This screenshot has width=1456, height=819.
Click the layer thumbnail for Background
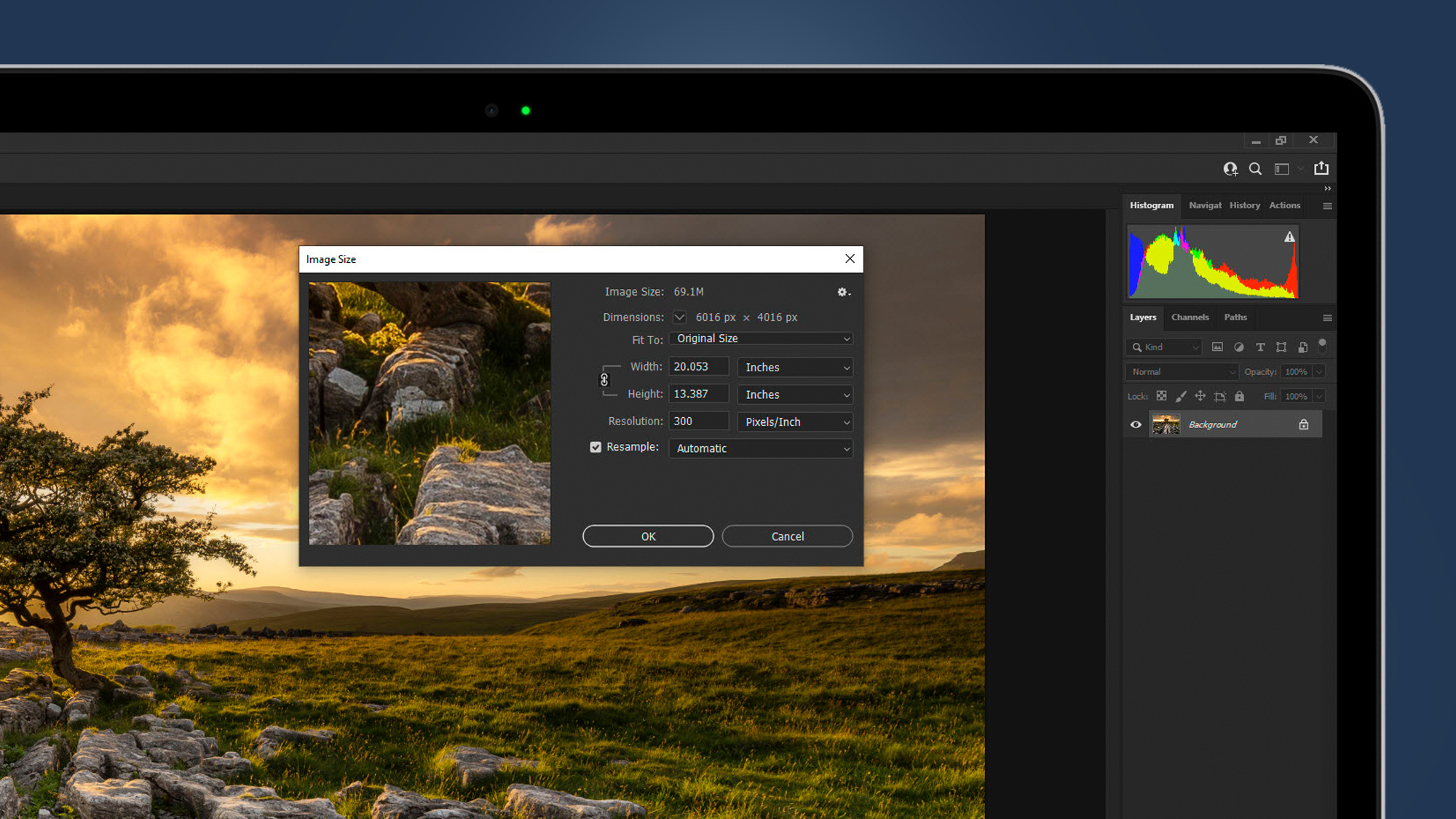1165,424
